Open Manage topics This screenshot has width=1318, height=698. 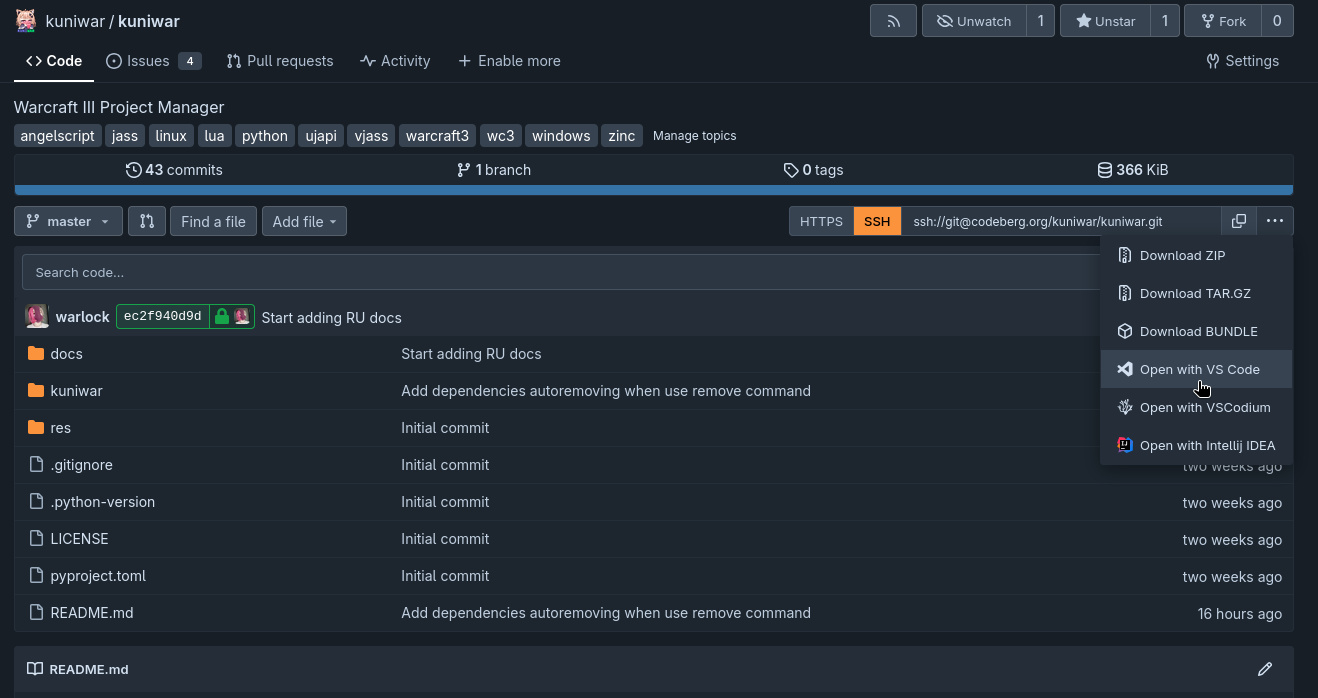[694, 135]
